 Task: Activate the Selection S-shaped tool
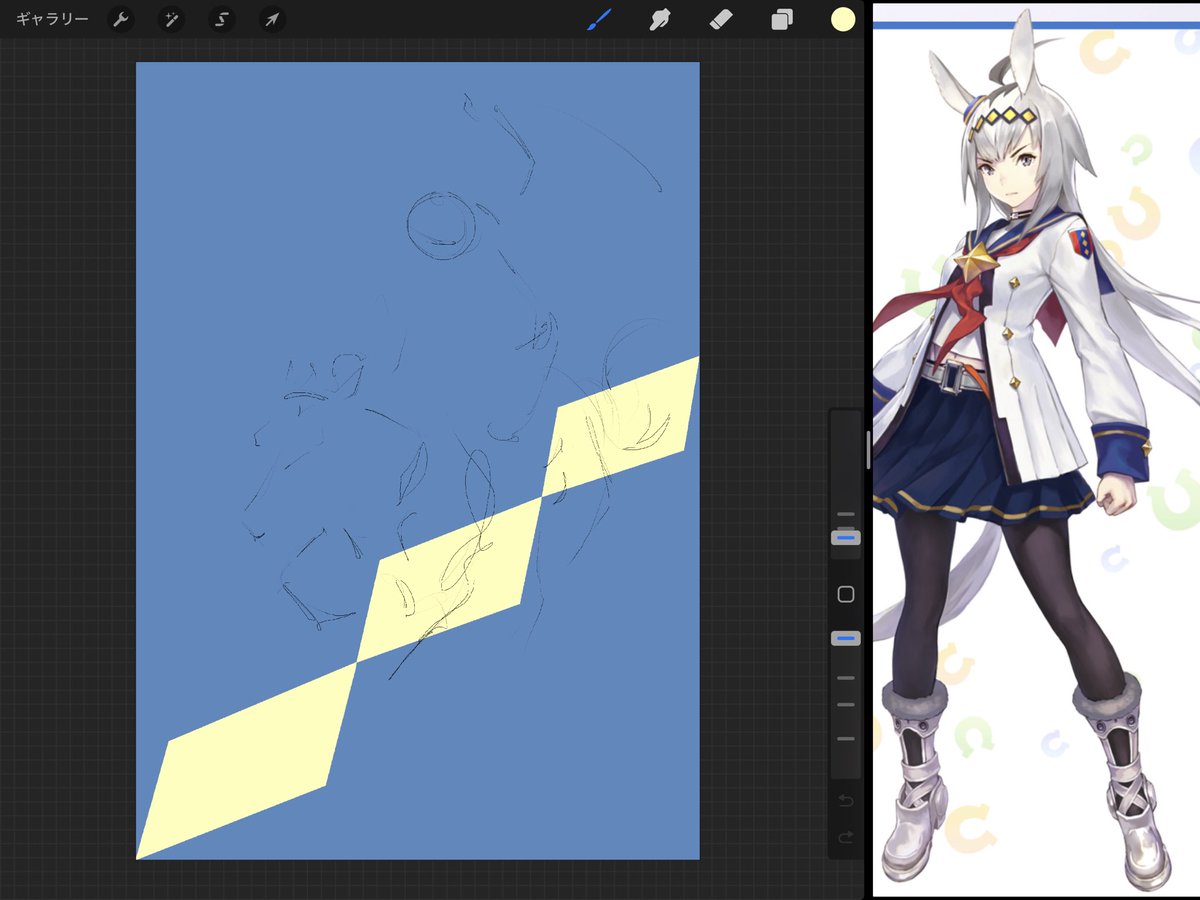pos(221,20)
